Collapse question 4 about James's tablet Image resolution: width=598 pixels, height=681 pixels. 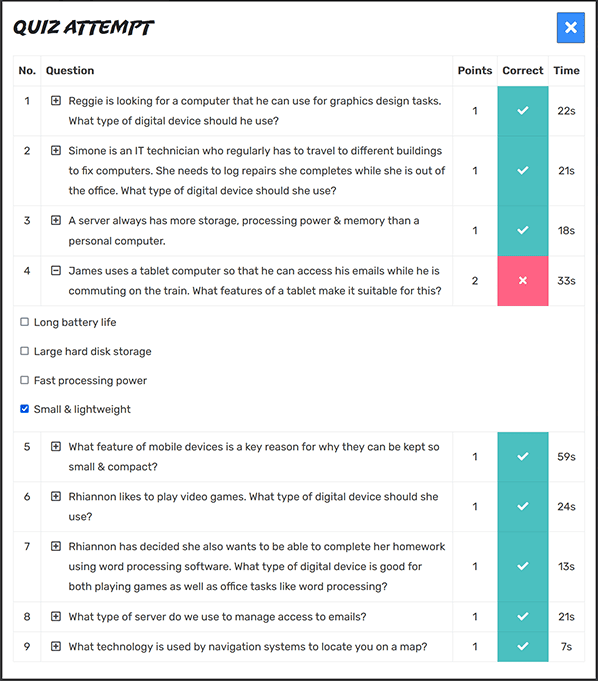56,271
